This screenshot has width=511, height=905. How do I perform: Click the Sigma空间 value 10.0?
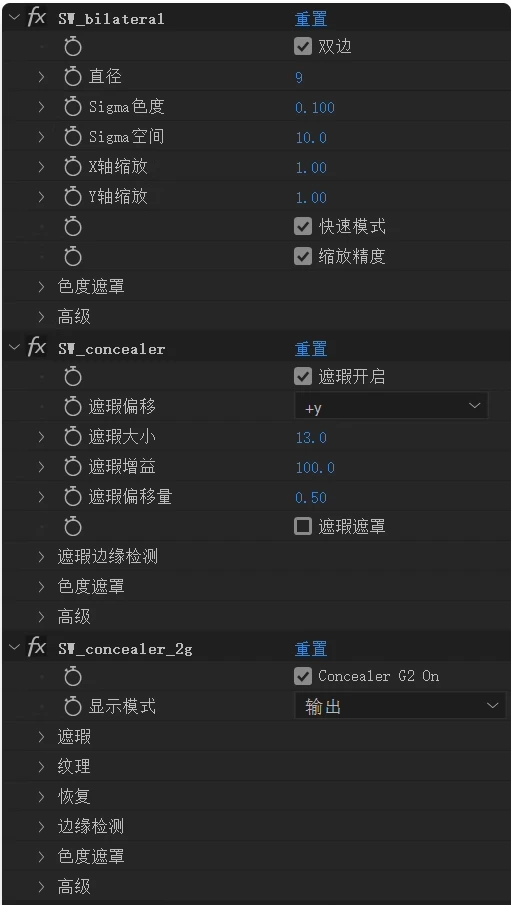pyautogui.click(x=311, y=137)
